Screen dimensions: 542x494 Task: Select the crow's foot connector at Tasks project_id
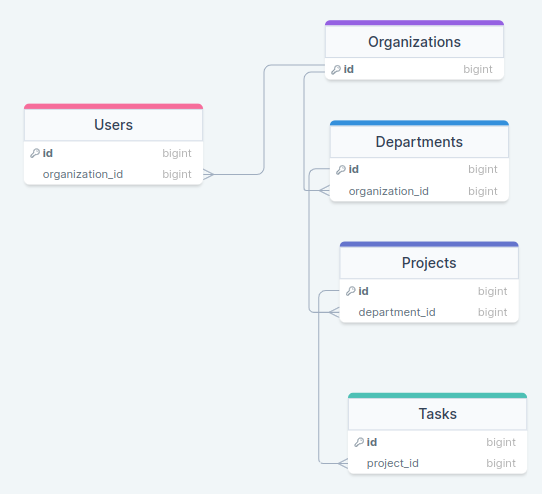coord(343,463)
